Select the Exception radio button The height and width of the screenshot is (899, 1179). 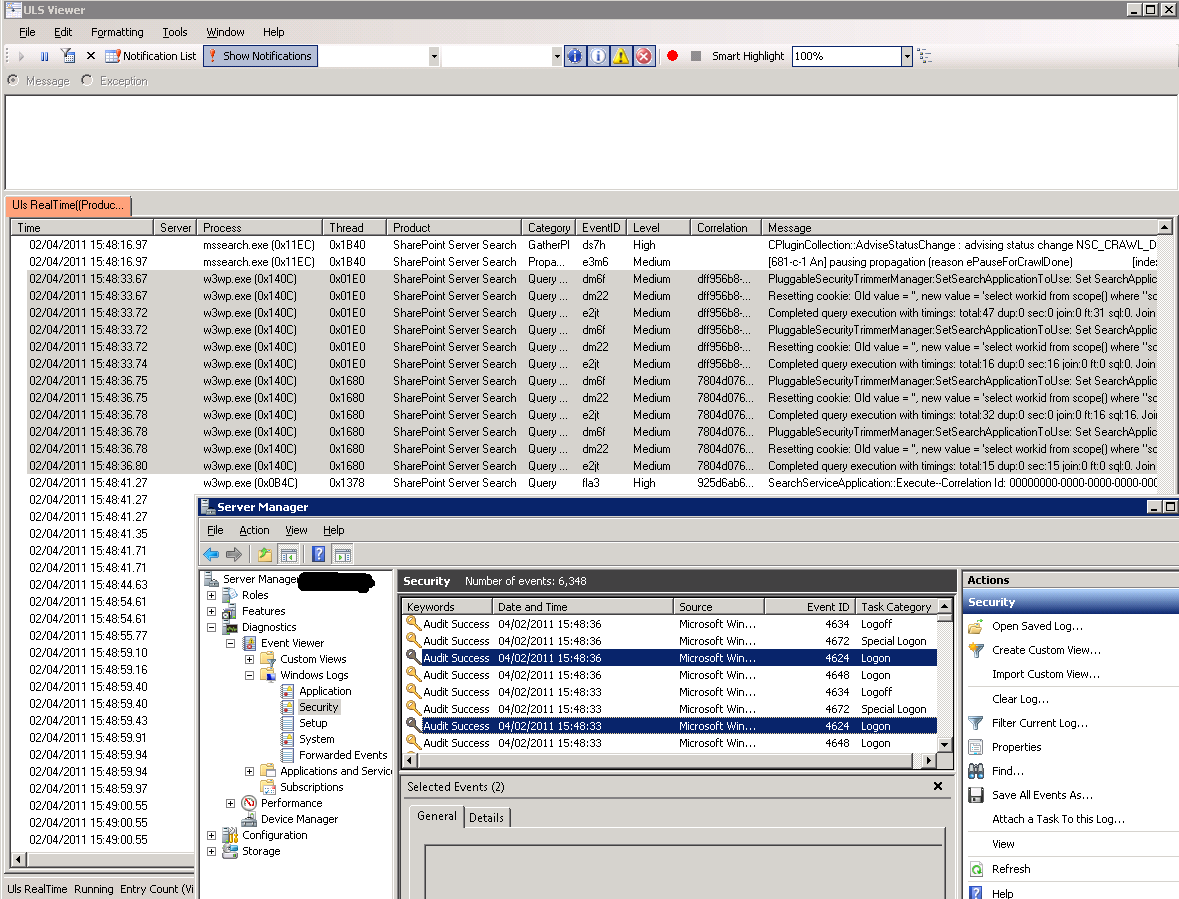click(x=87, y=81)
